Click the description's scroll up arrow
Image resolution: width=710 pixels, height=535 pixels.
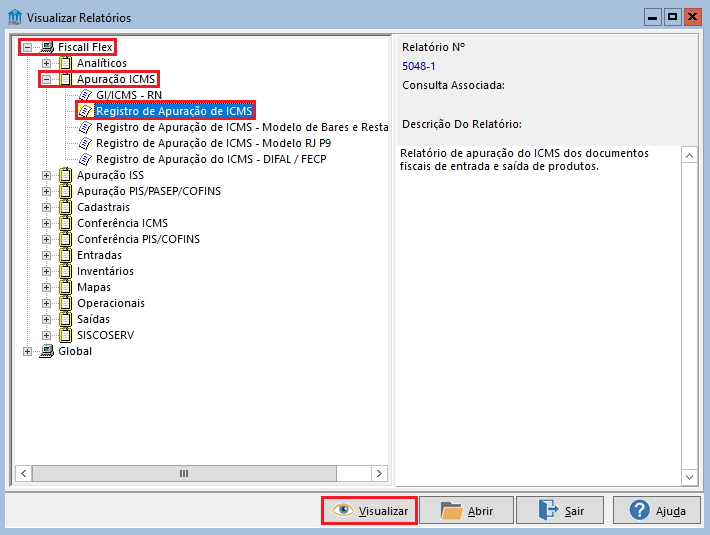click(689, 156)
